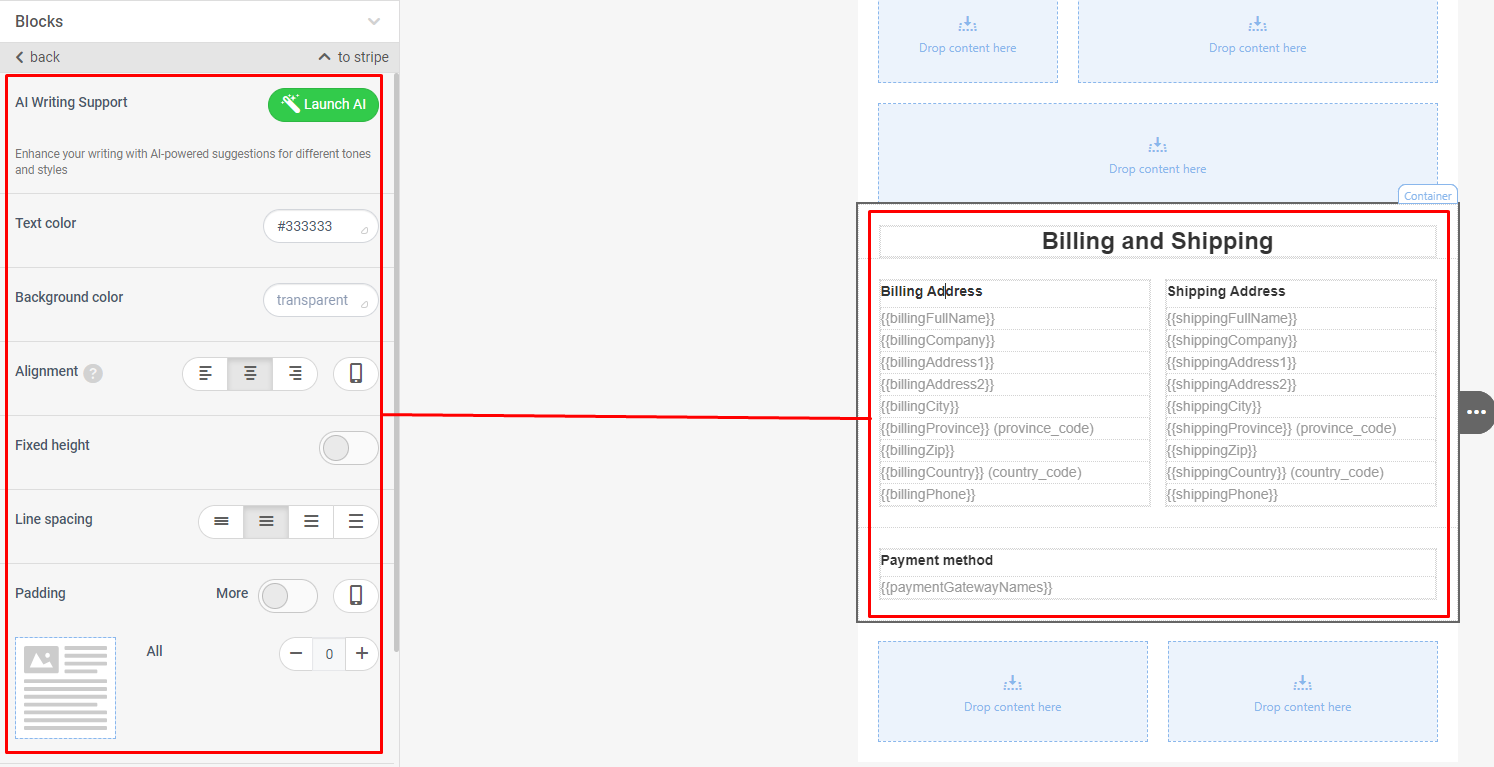Open mobile alignment settings phone icon
This screenshot has width=1494, height=767.
(356, 374)
